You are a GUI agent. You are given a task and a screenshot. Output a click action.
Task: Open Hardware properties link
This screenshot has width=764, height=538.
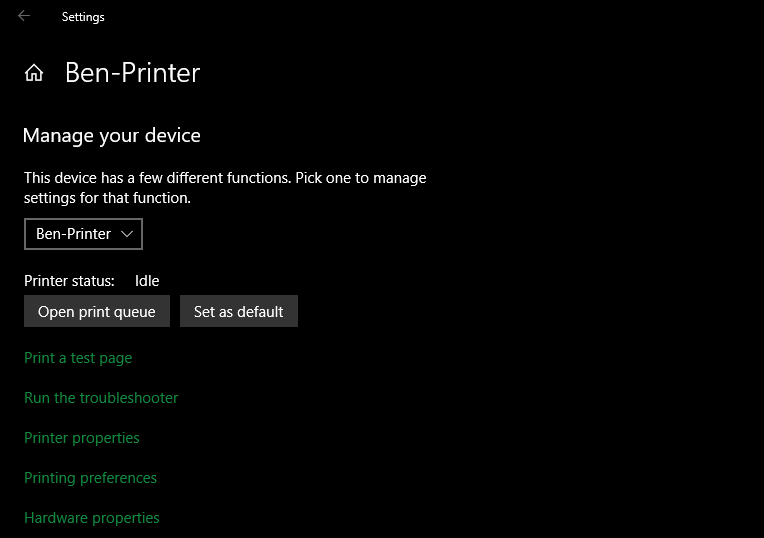[92, 518]
